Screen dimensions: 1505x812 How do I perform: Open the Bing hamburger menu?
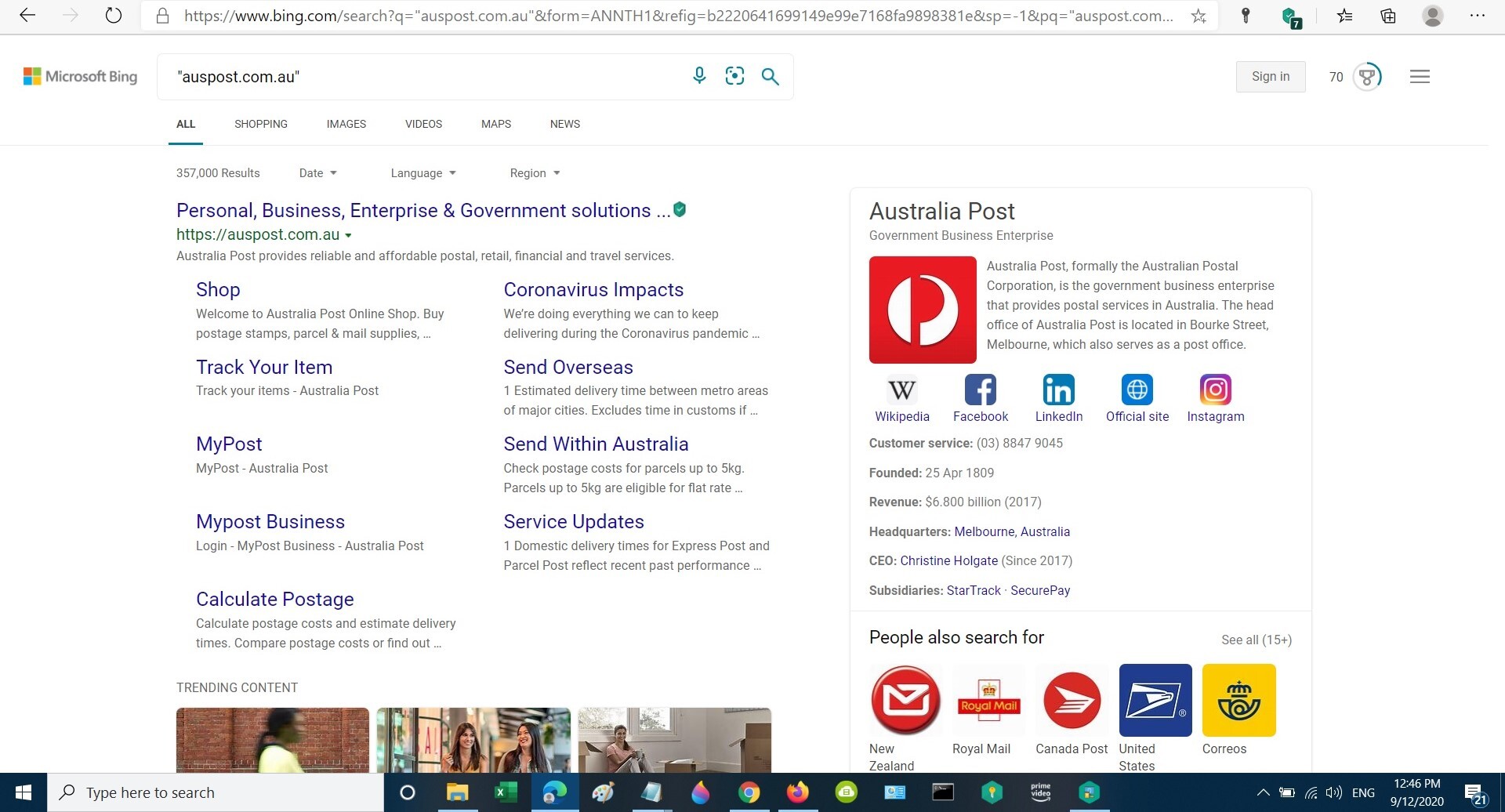[1420, 77]
